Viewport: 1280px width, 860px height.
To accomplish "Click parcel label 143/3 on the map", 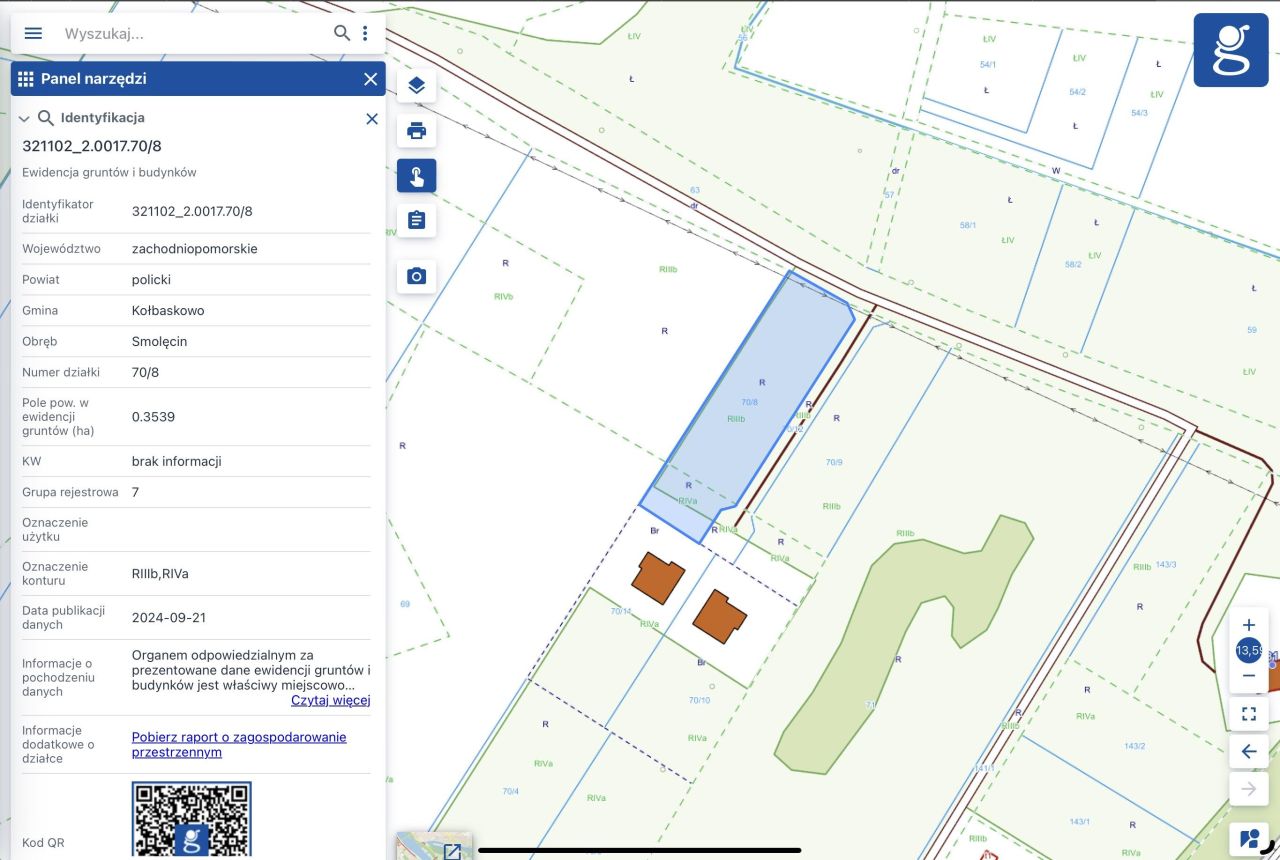I will pyautogui.click(x=1166, y=565).
